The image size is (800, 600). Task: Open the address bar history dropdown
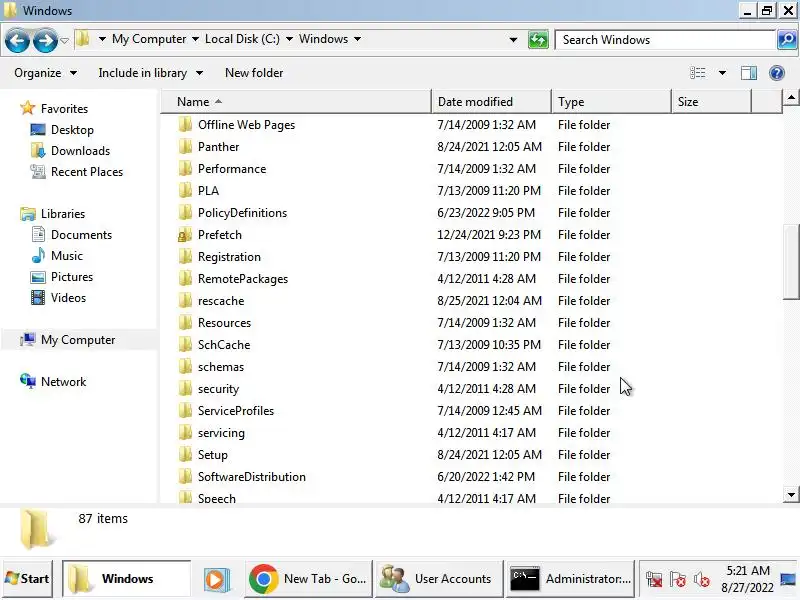pyautogui.click(x=513, y=39)
